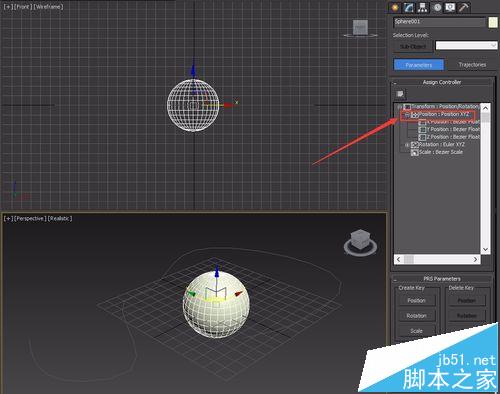Open the Modify command panel tab
Image resolution: width=500 pixels, height=394 pixels.
tap(409, 7)
